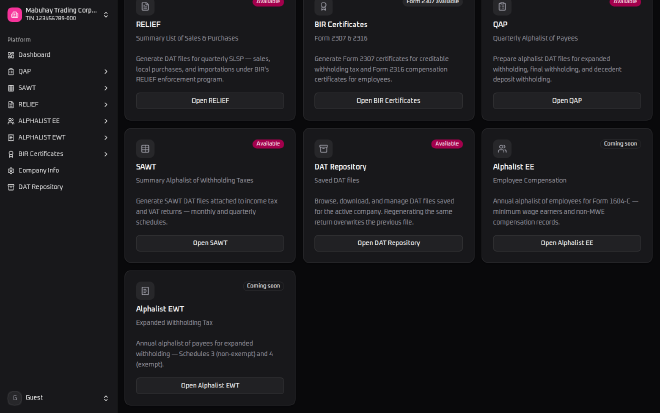Click Coming soon badge on Alphalist EWT card
The width and height of the screenshot is (660, 413).
tap(263, 286)
